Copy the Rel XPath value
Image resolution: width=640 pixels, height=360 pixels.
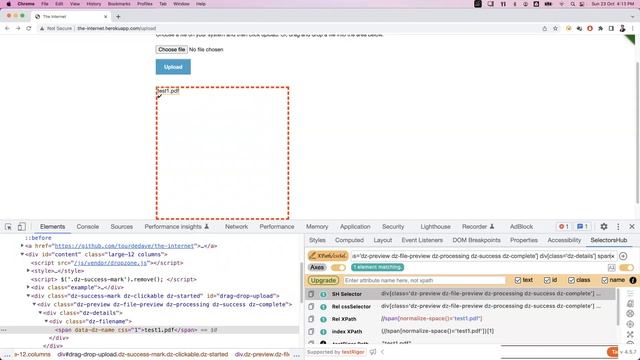[x=311, y=319]
